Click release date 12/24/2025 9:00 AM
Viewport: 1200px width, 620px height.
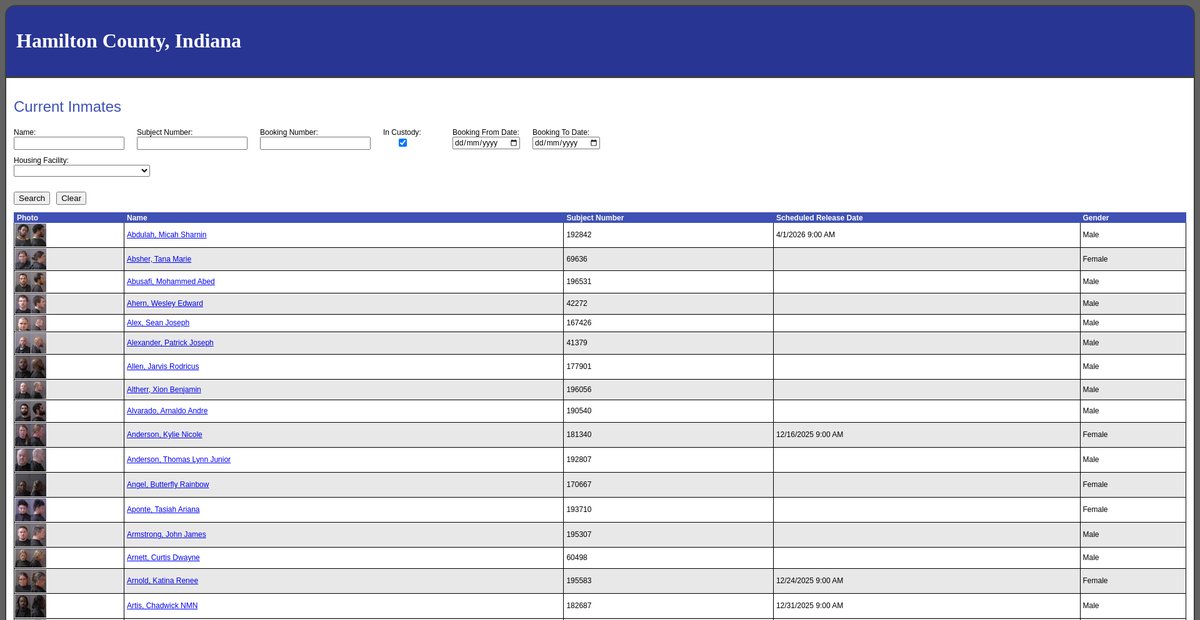tap(810, 581)
